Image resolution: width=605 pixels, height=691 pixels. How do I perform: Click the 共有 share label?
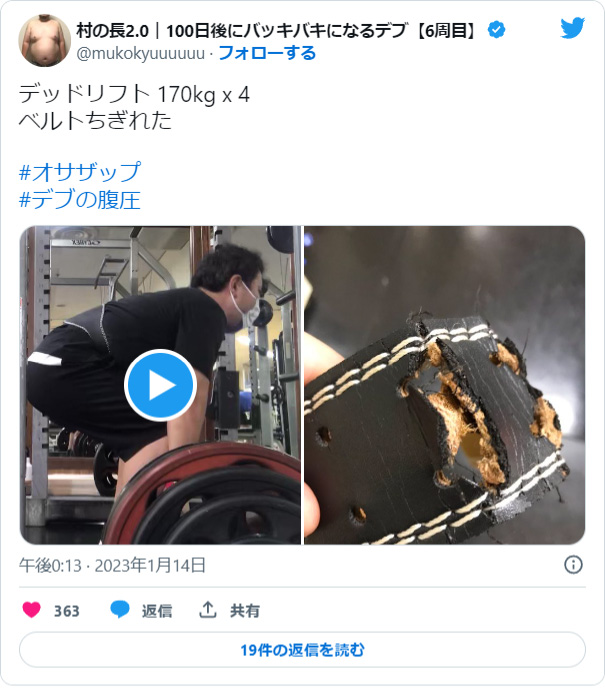pyautogui.click(x=245, y=611)
